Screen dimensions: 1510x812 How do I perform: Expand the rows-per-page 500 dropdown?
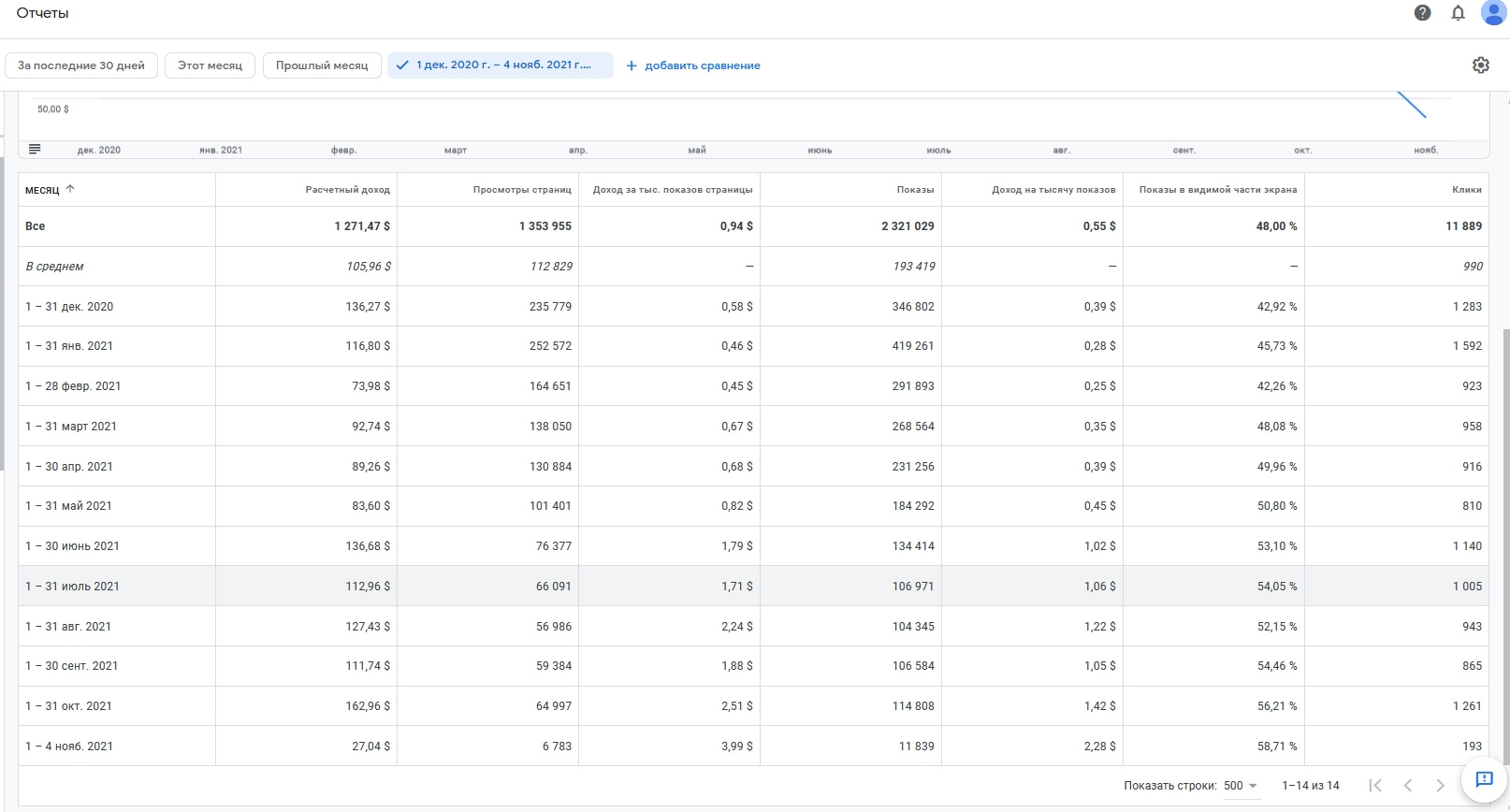coord(1241,786)
